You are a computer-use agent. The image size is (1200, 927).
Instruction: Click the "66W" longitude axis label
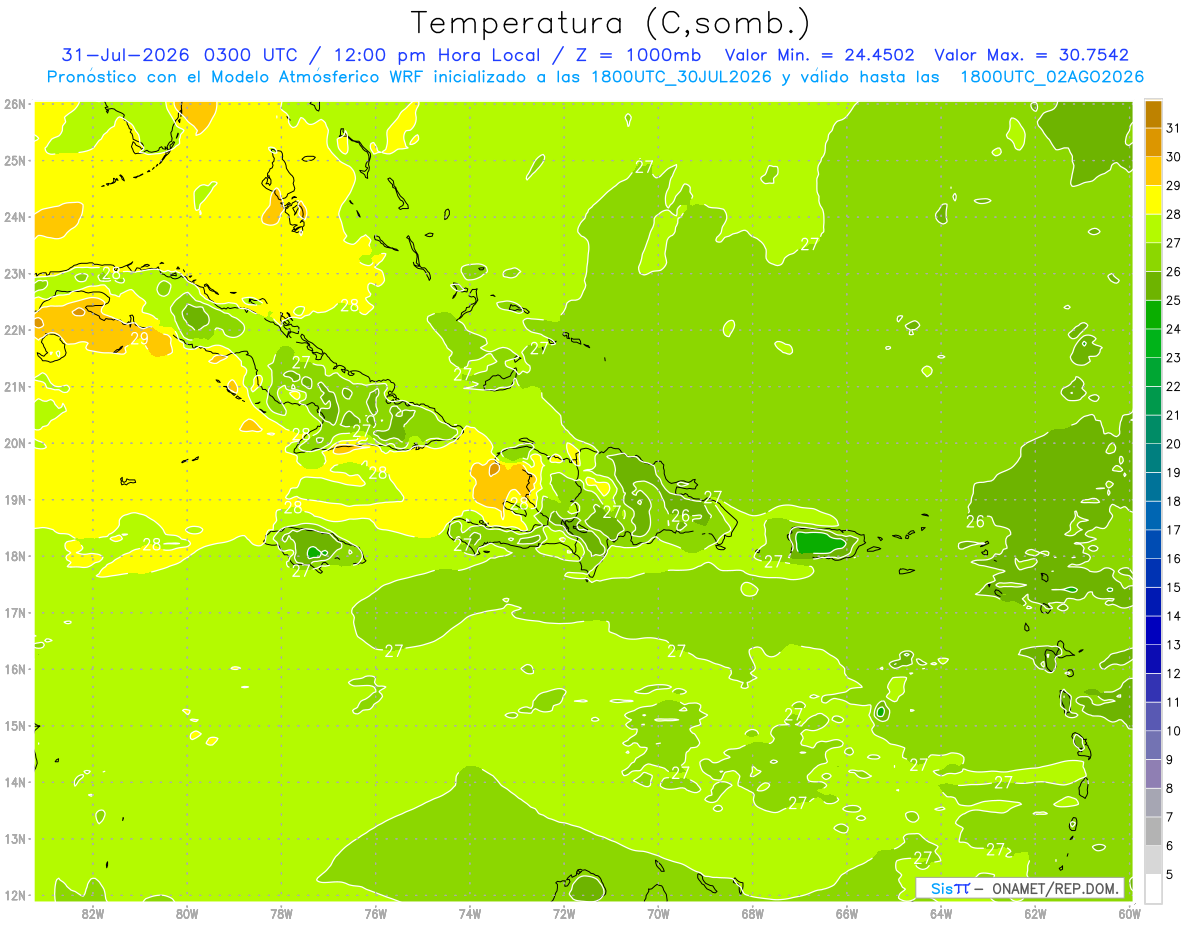847,913
